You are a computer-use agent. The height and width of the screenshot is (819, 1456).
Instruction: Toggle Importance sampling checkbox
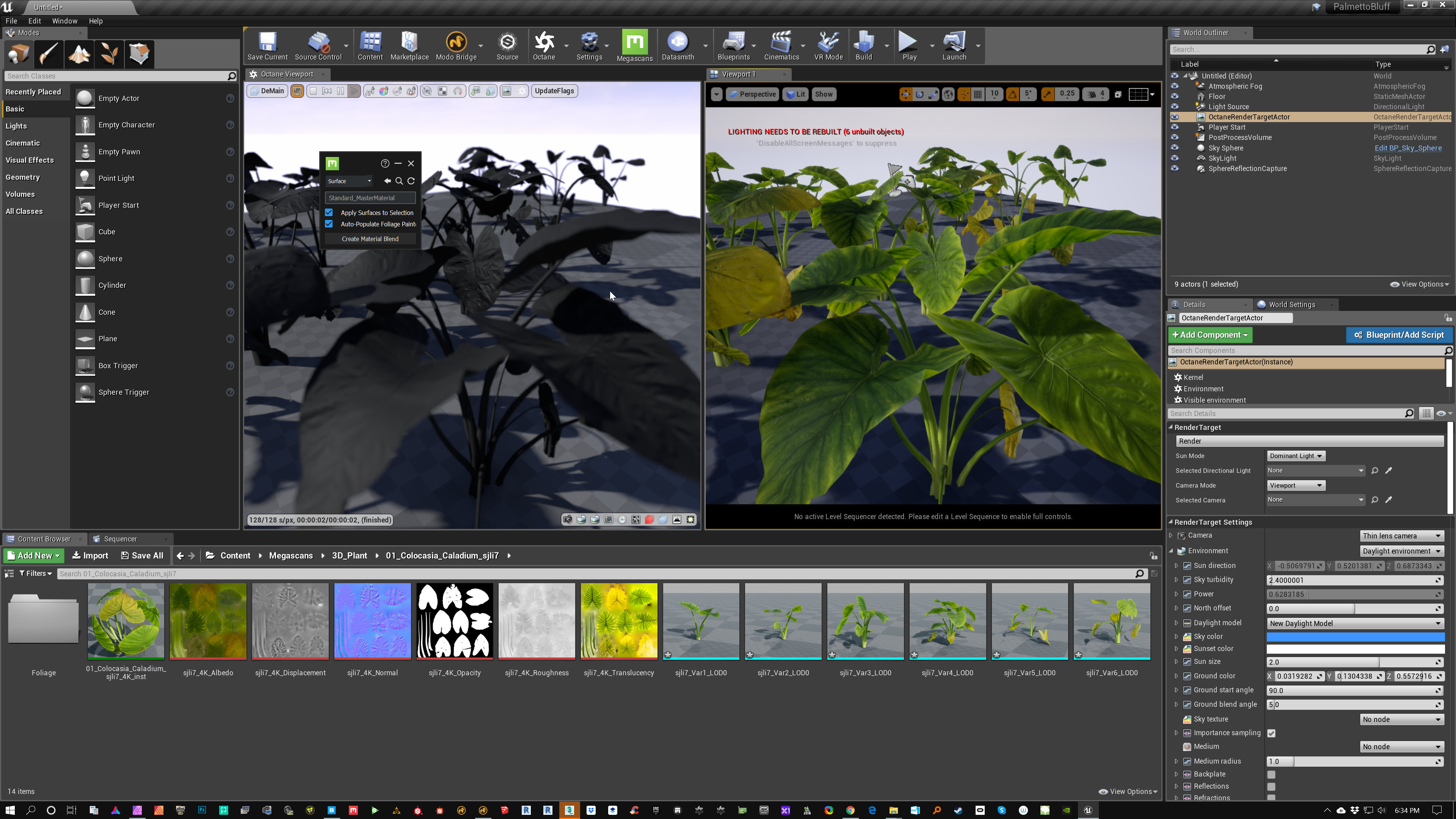point(1271,733)
